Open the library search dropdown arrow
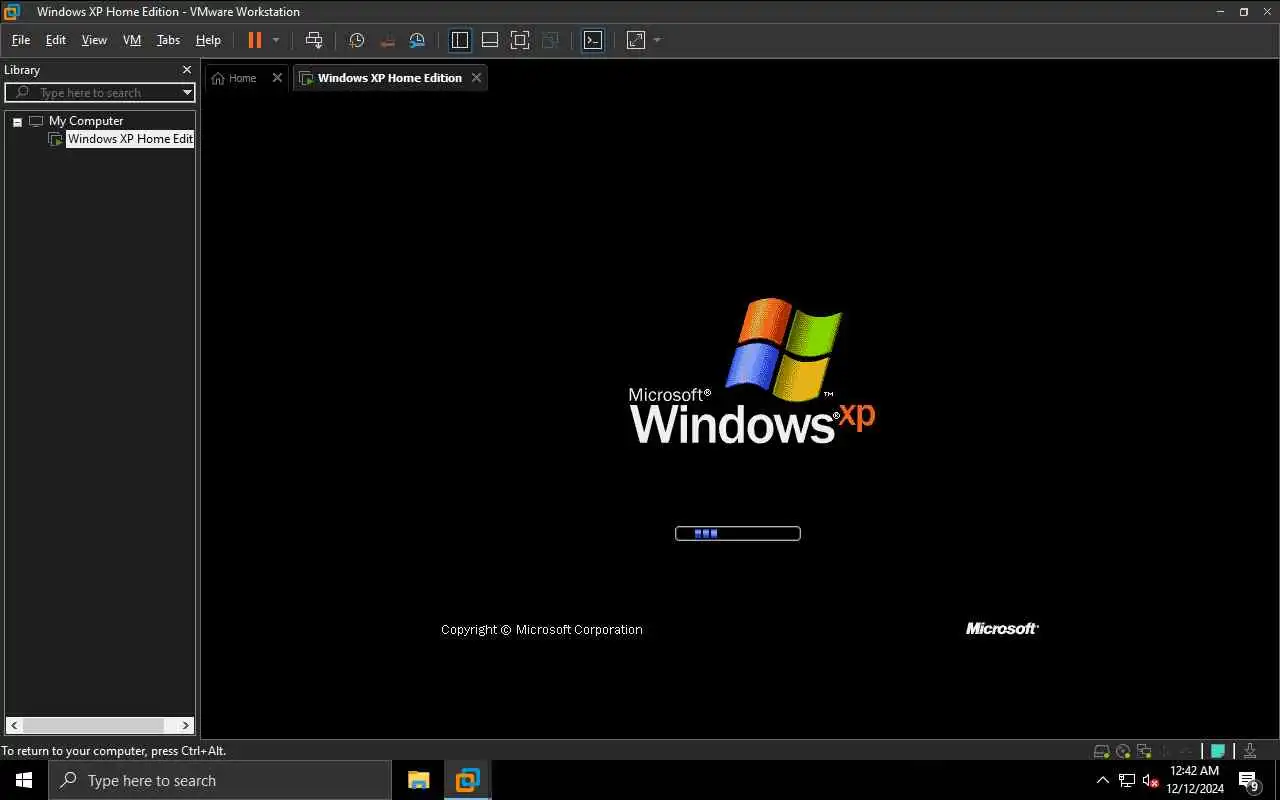 187,93
